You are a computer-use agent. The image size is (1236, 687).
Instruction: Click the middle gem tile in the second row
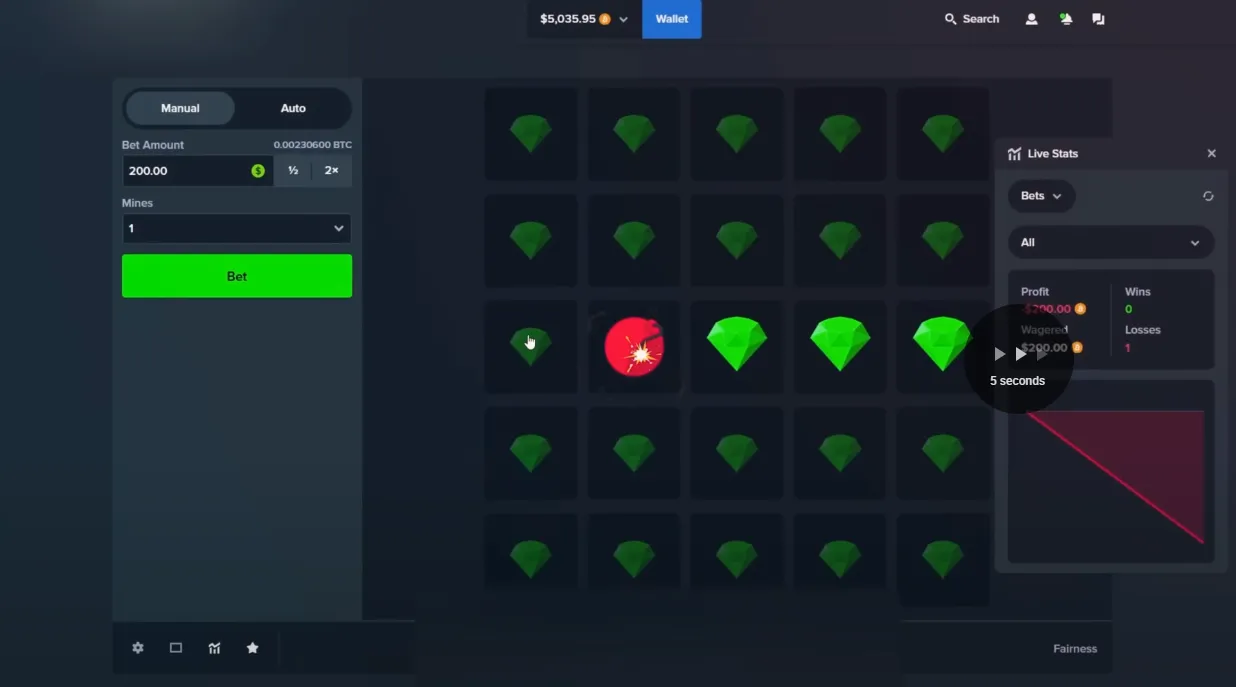[x=737, y=240]
